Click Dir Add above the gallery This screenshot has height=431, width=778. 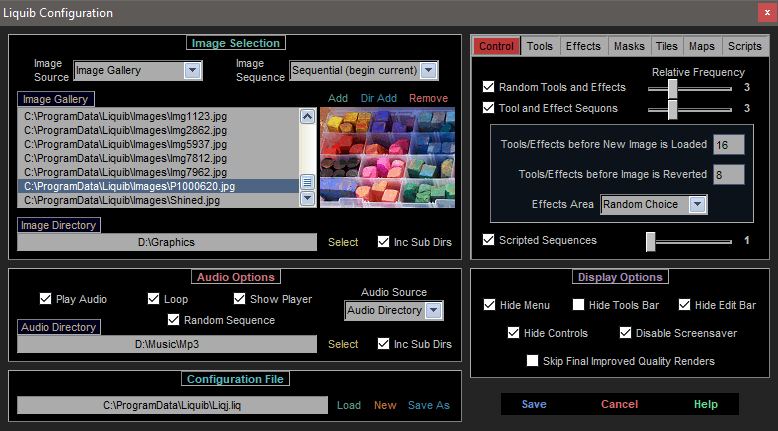point(379,98)
